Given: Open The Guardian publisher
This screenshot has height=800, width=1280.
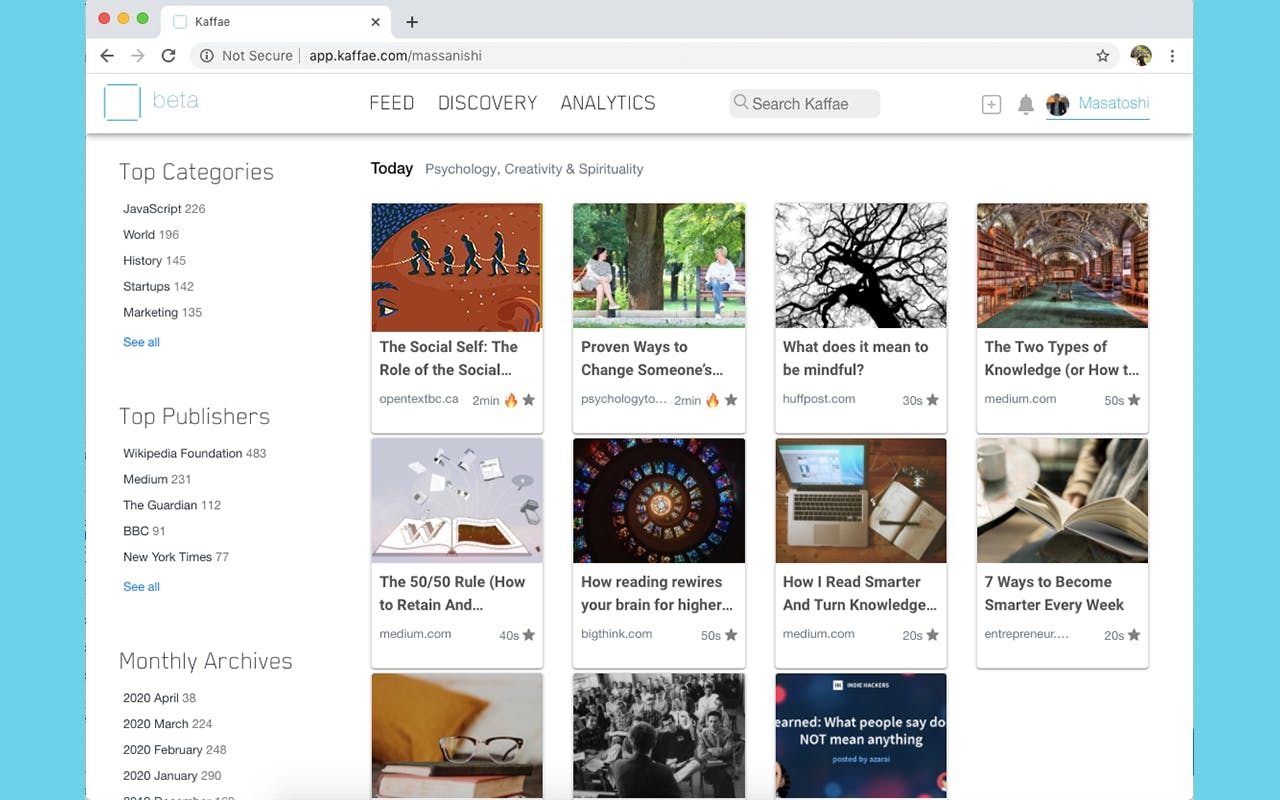Looking at the screenshot, I should point(172,506).
